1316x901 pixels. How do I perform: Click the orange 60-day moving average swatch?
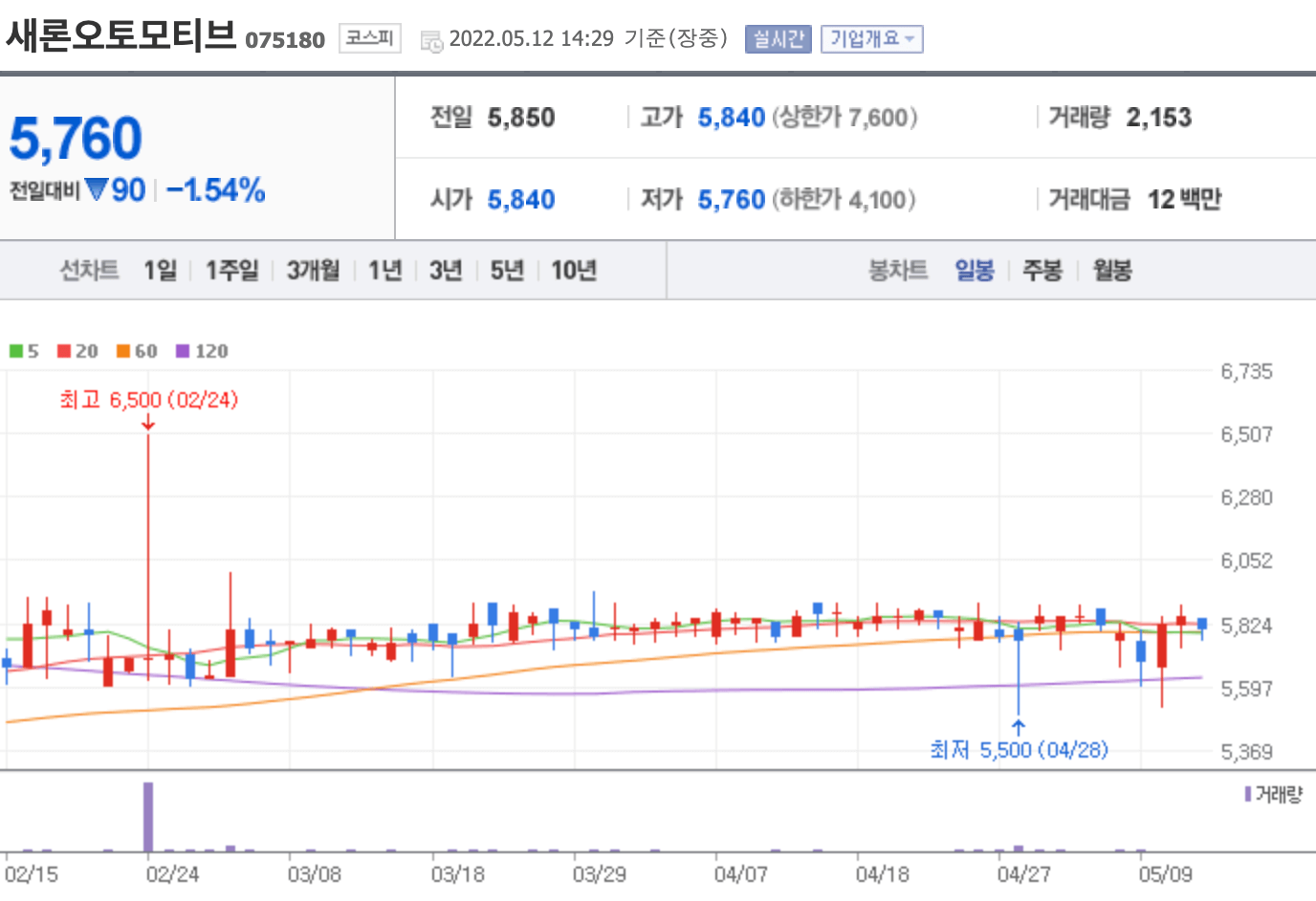coord(123,351)
